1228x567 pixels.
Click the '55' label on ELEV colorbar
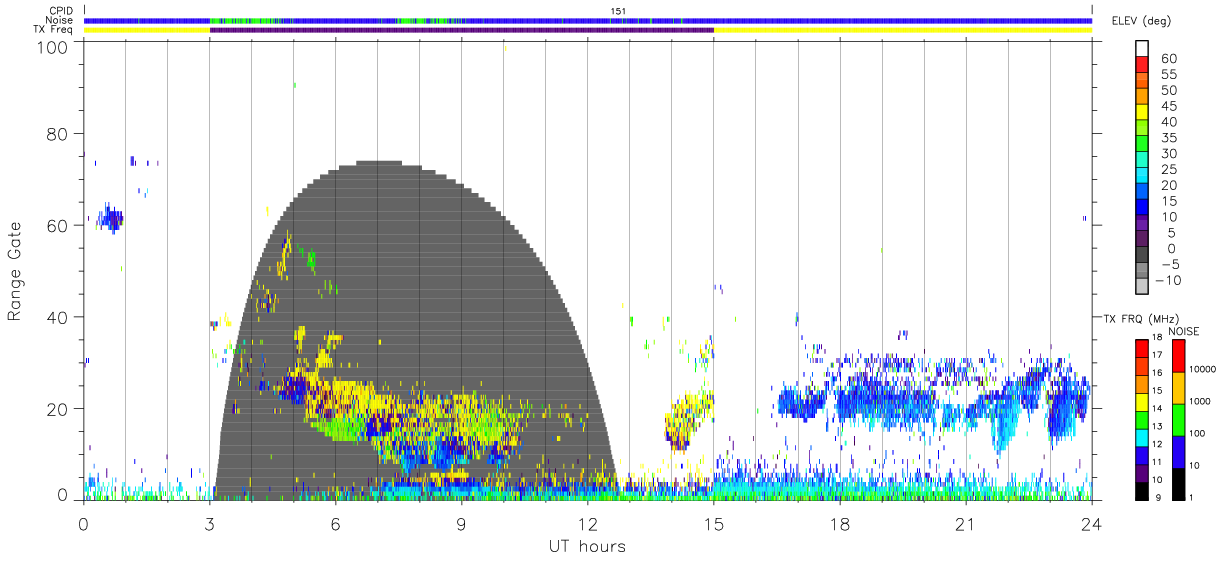(x=1169, y=75)
